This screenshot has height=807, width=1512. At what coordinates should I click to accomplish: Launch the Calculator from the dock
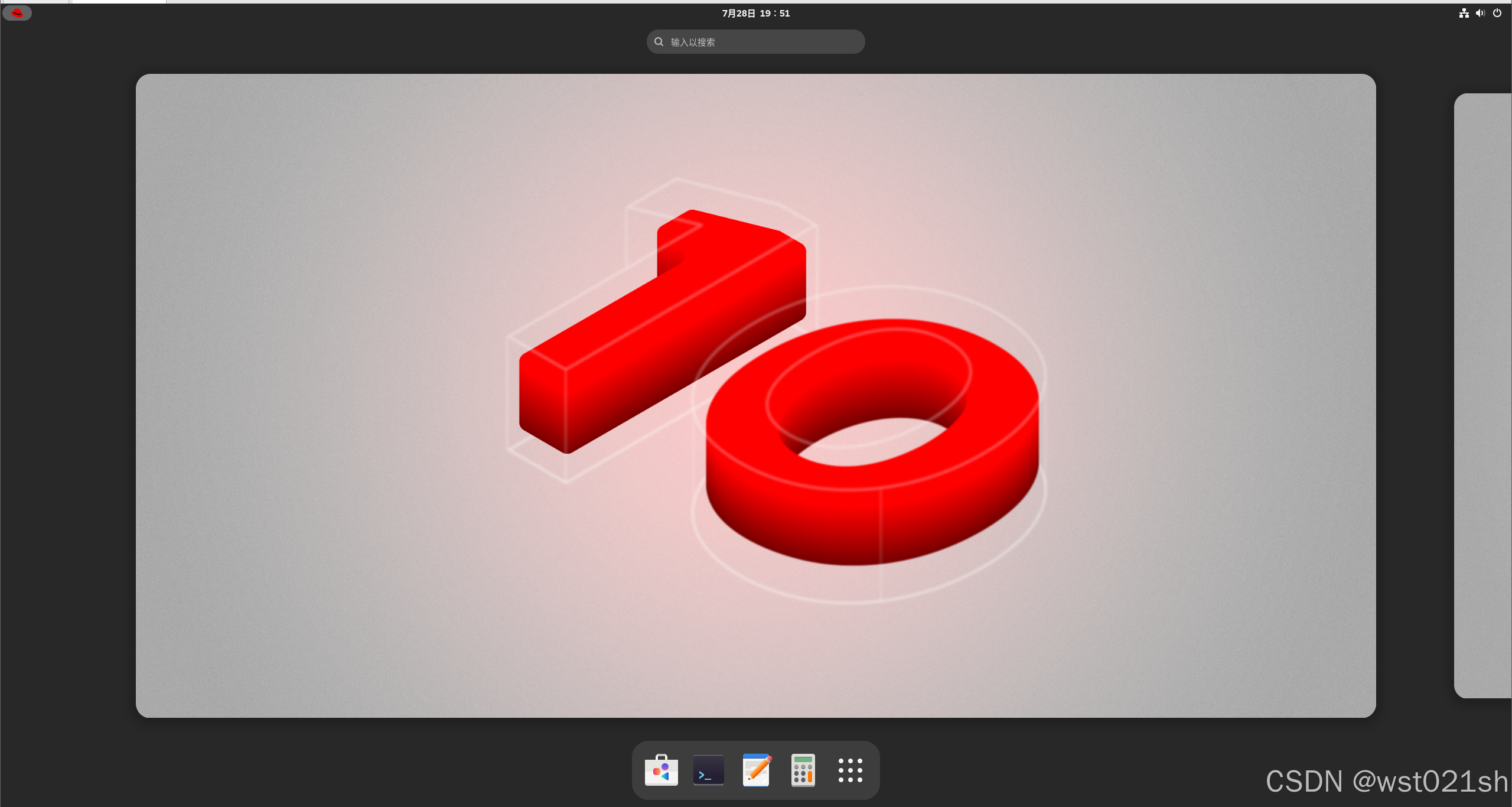pyautogui.click(x=803, y=770)
